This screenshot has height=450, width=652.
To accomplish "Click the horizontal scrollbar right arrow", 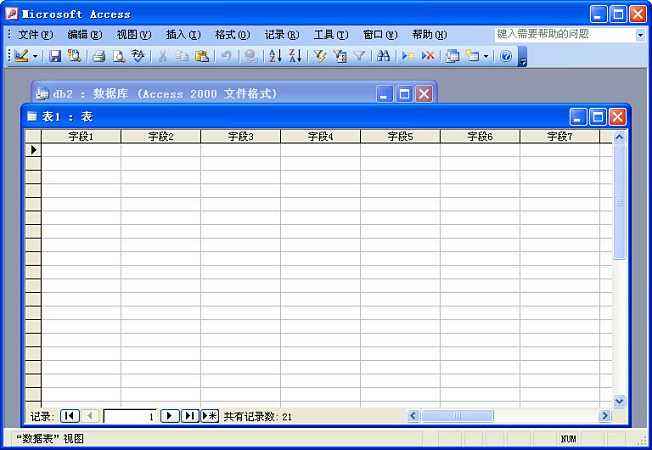I will point(605,415).
